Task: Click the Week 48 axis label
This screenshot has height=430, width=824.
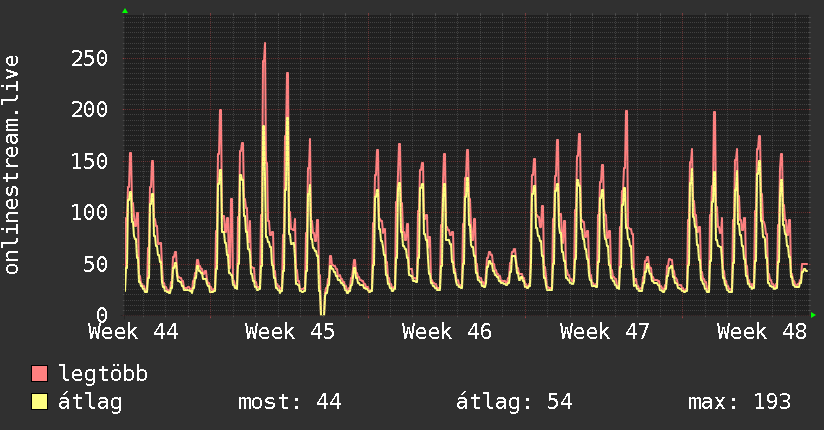Action: point(761,332)
